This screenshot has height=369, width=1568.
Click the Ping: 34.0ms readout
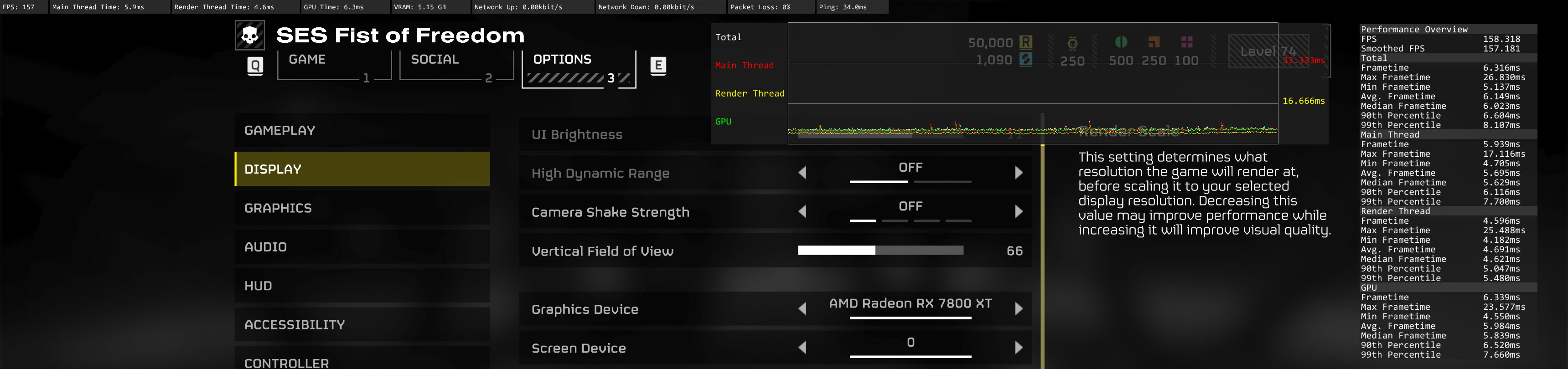click(843, 7)
